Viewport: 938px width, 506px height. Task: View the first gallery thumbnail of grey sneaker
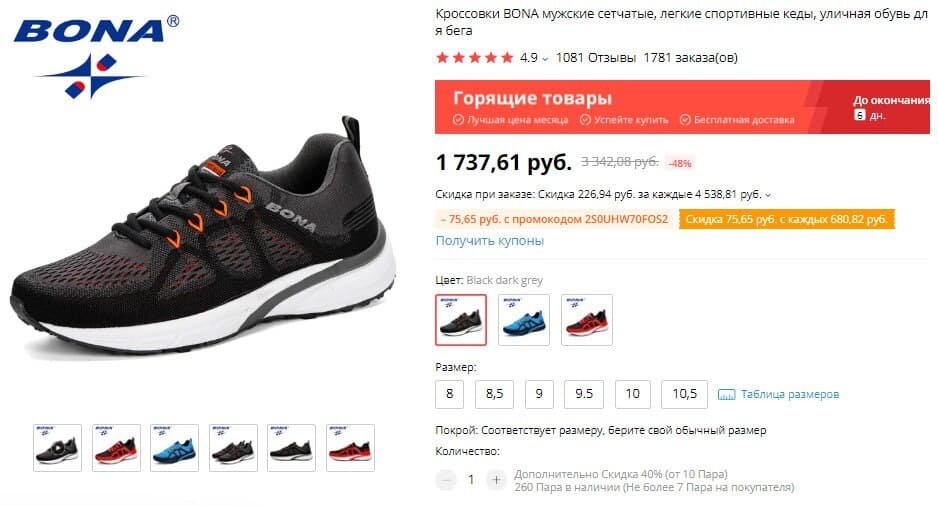tap(57, 448)
